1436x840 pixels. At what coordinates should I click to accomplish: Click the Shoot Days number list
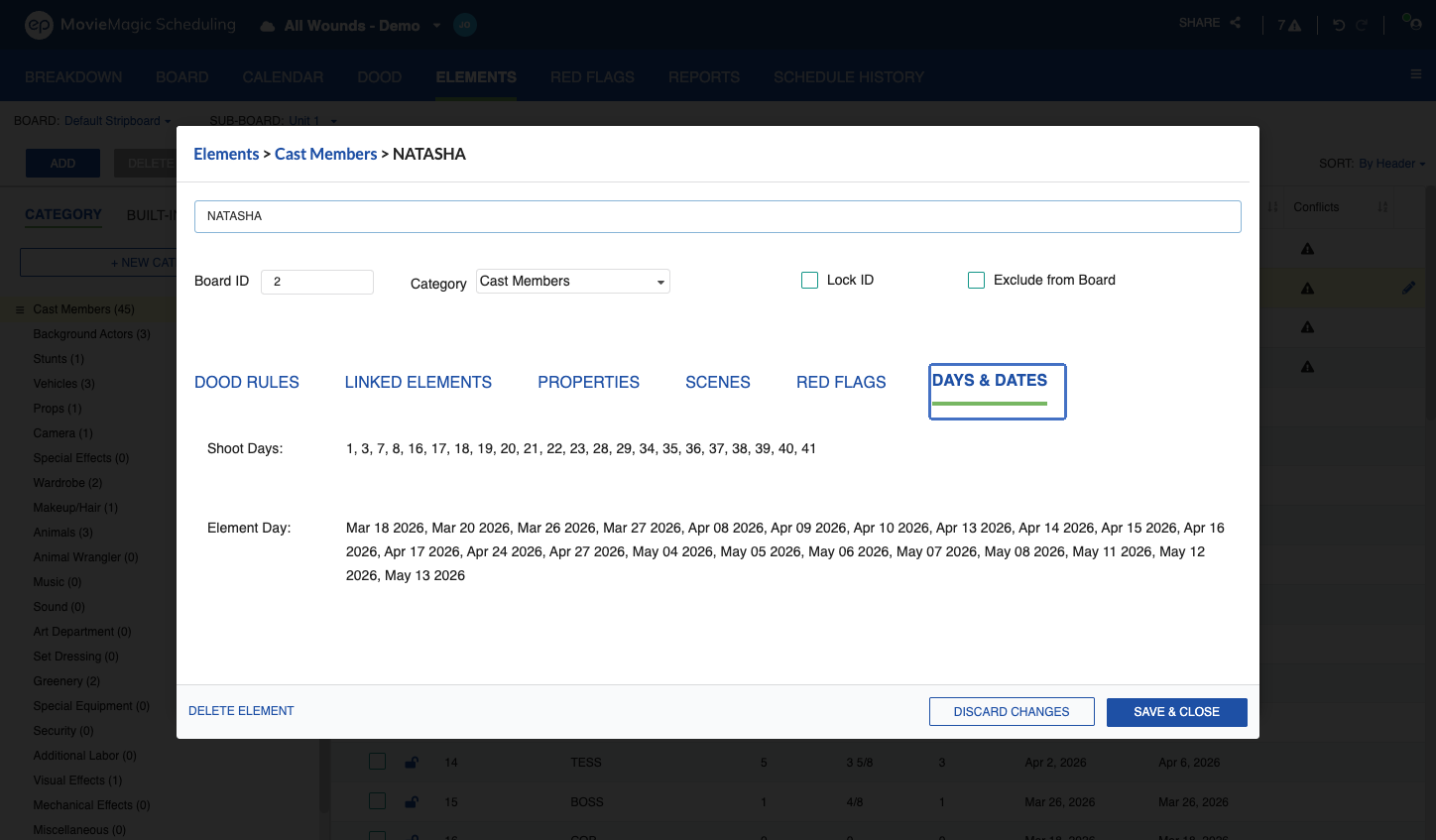(x=581, y=448)
